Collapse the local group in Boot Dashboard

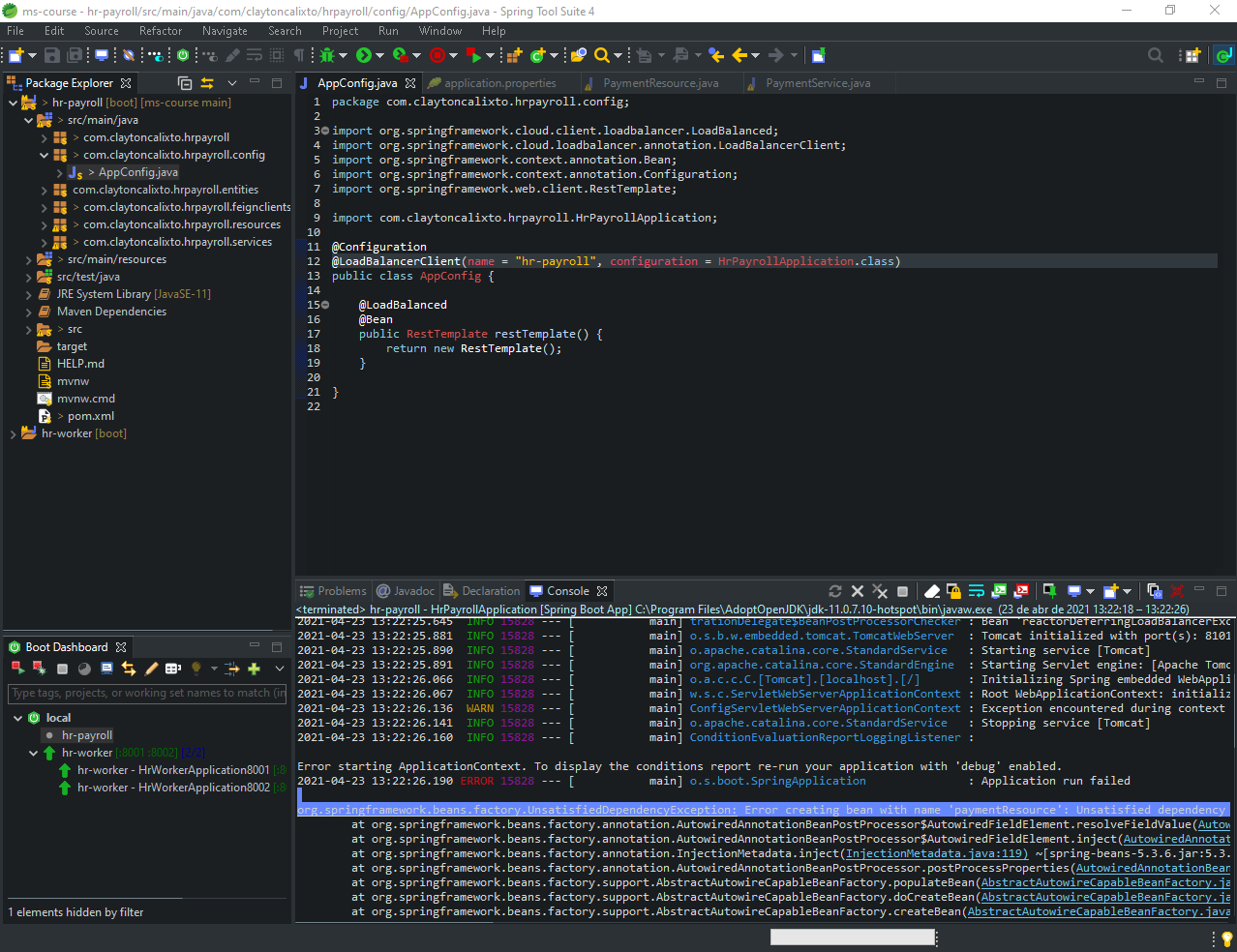pyautogui.click(x=18, y=718)
